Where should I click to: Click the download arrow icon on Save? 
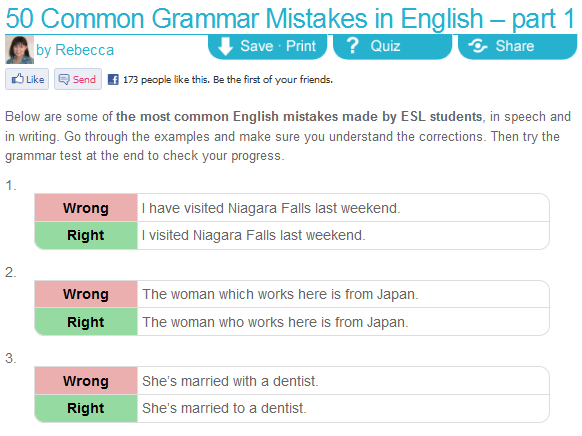tap(225, 46)
